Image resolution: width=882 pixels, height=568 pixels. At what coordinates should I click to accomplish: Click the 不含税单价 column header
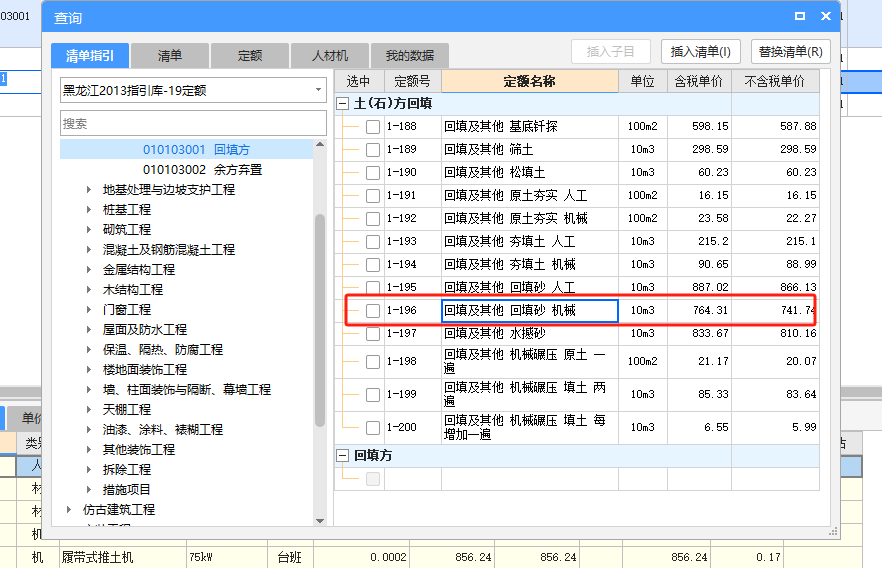[x=775, y=82]
